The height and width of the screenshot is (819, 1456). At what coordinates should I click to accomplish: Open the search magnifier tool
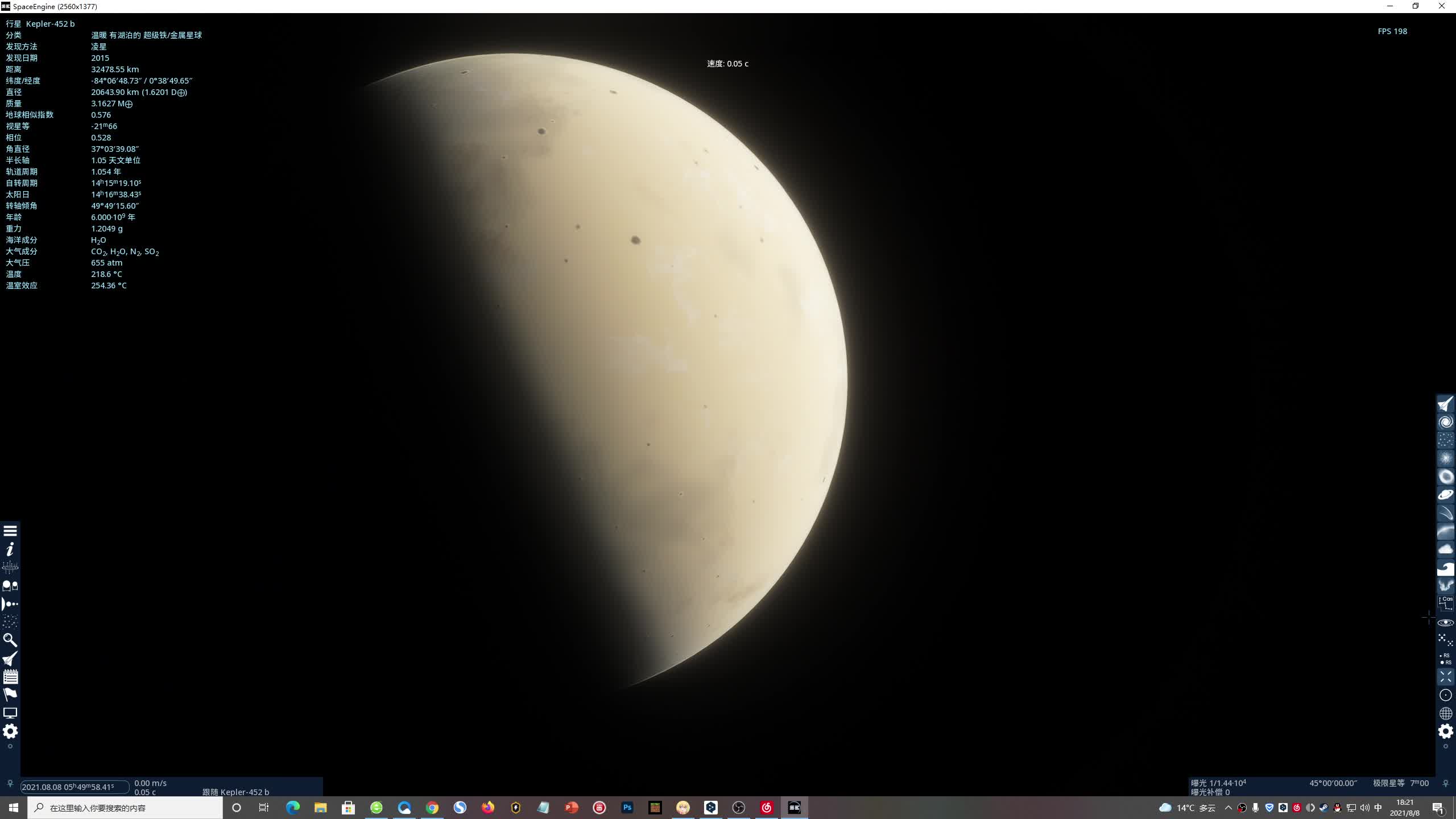(10, 640)
